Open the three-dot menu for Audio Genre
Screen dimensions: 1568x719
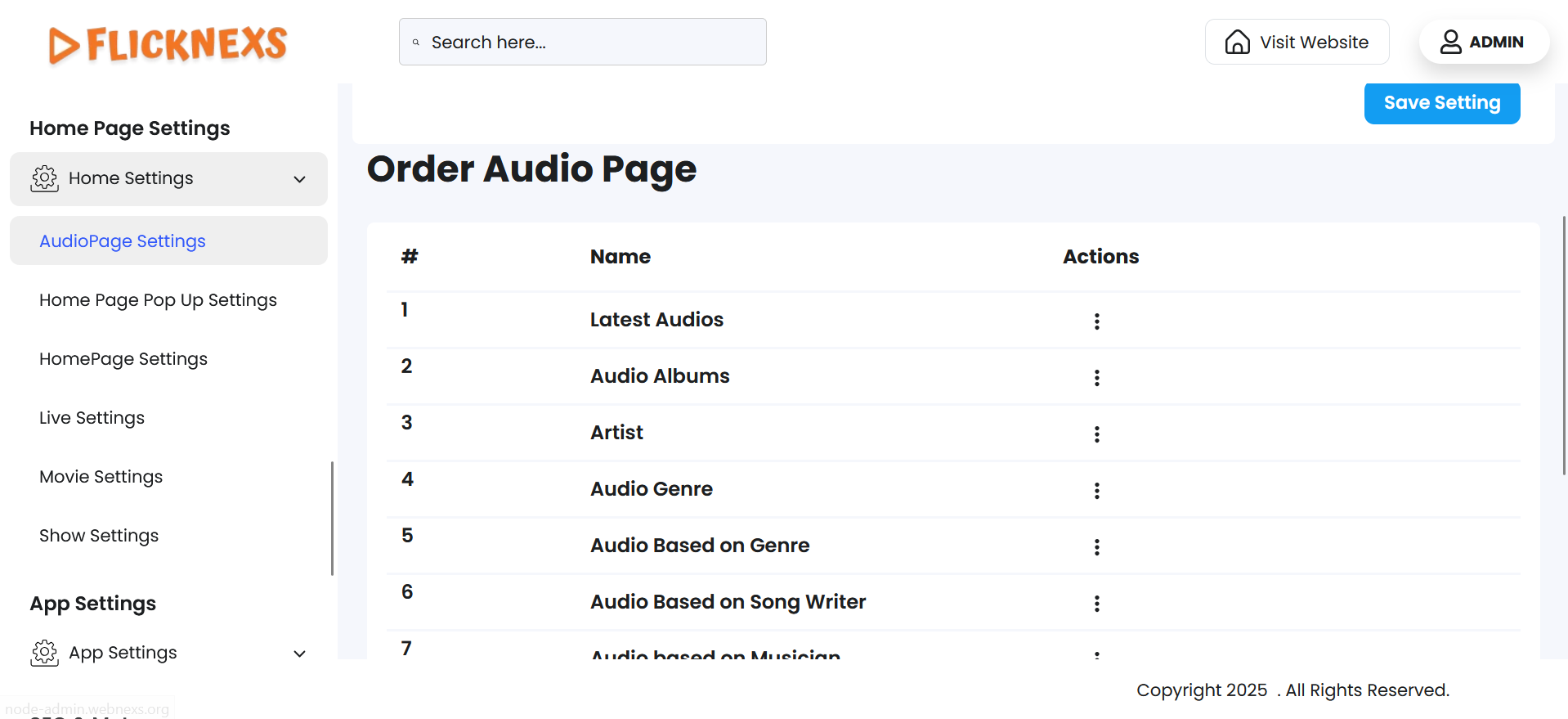(1096, 491)
